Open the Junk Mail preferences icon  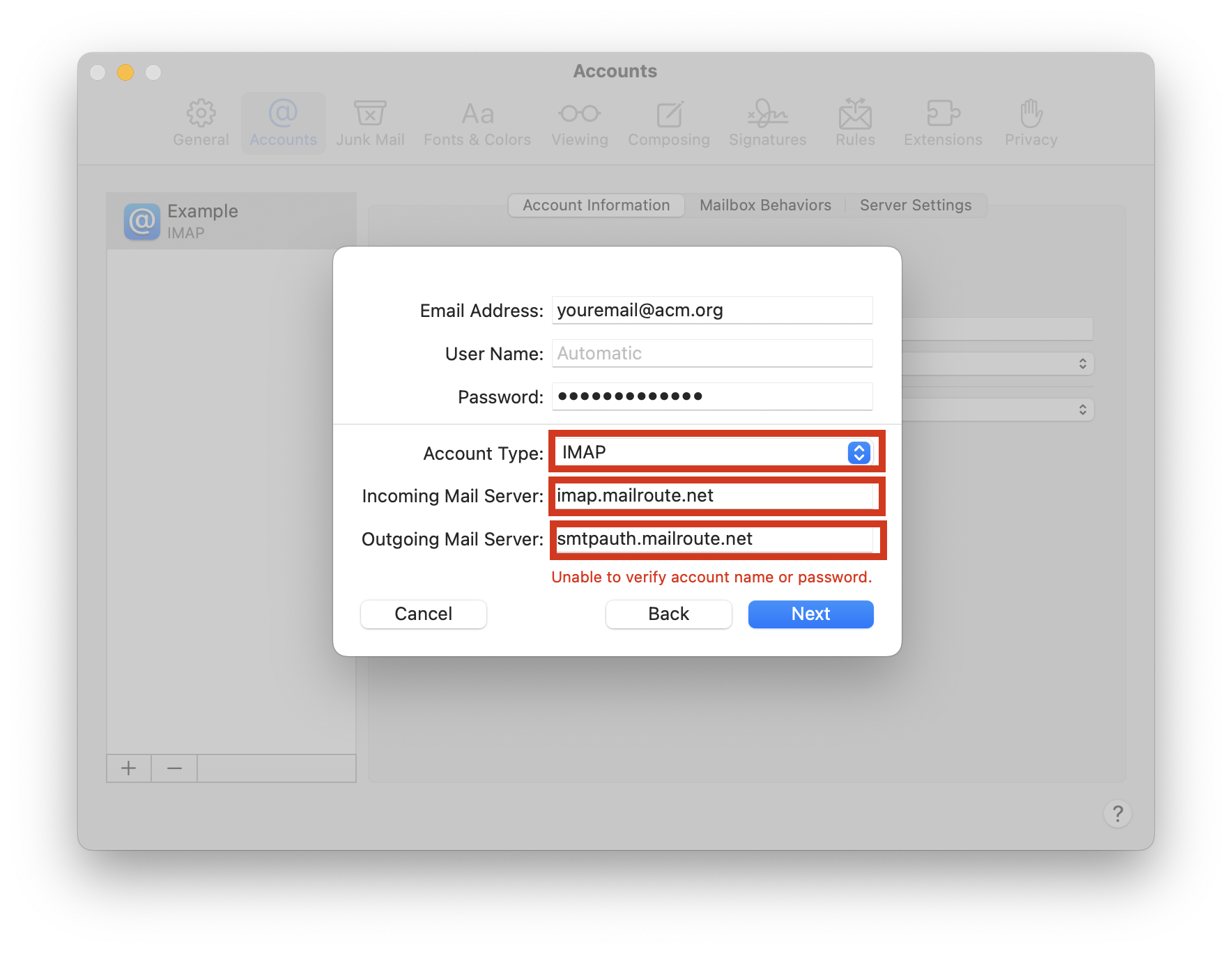(x=370, y=123)
